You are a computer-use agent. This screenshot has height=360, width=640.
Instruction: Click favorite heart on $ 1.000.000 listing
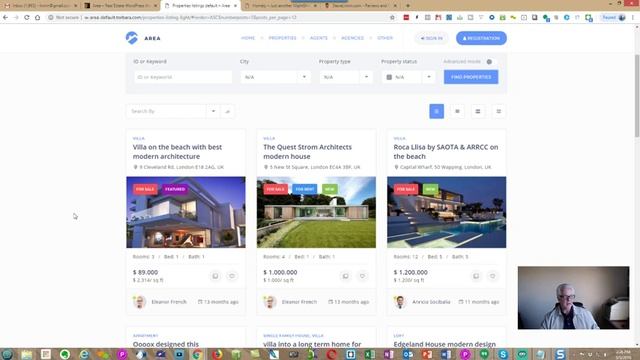[x=362, y=276]
